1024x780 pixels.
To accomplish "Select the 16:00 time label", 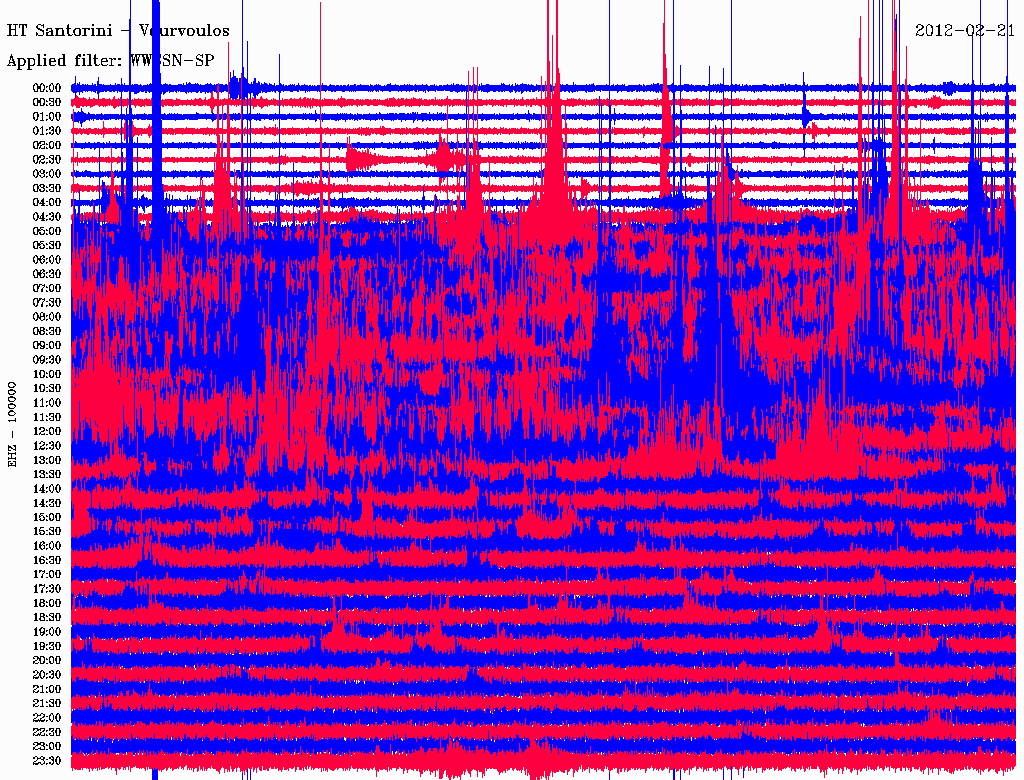I will 47,545.
